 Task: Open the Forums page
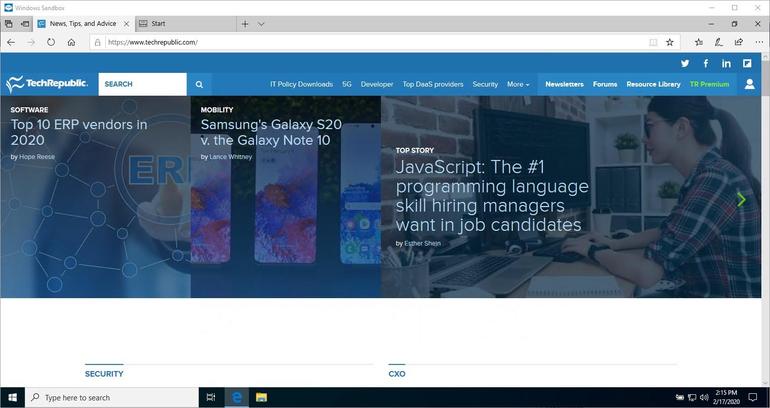click(x=605, y=84)
